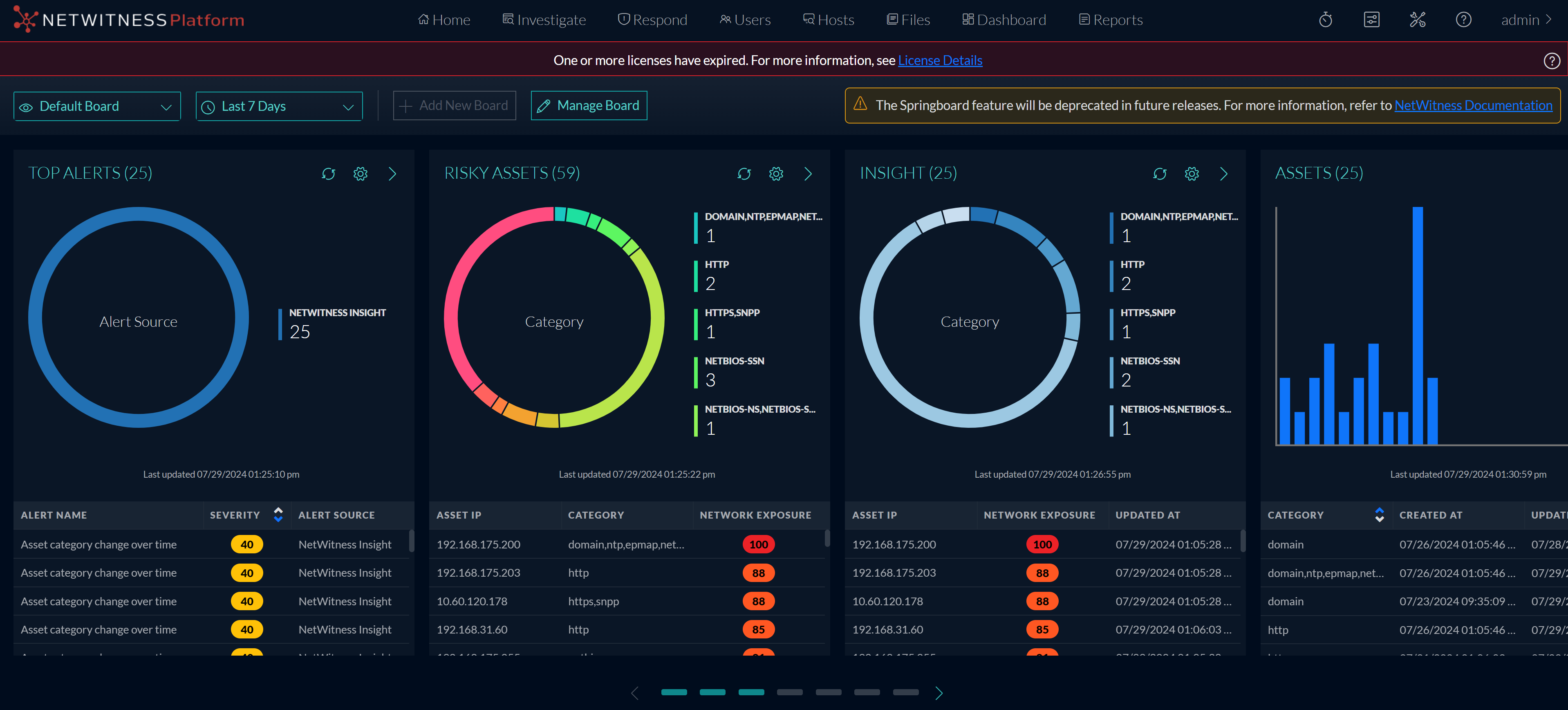
Task: Click the Manage Board button
Action: pos(589,106)
